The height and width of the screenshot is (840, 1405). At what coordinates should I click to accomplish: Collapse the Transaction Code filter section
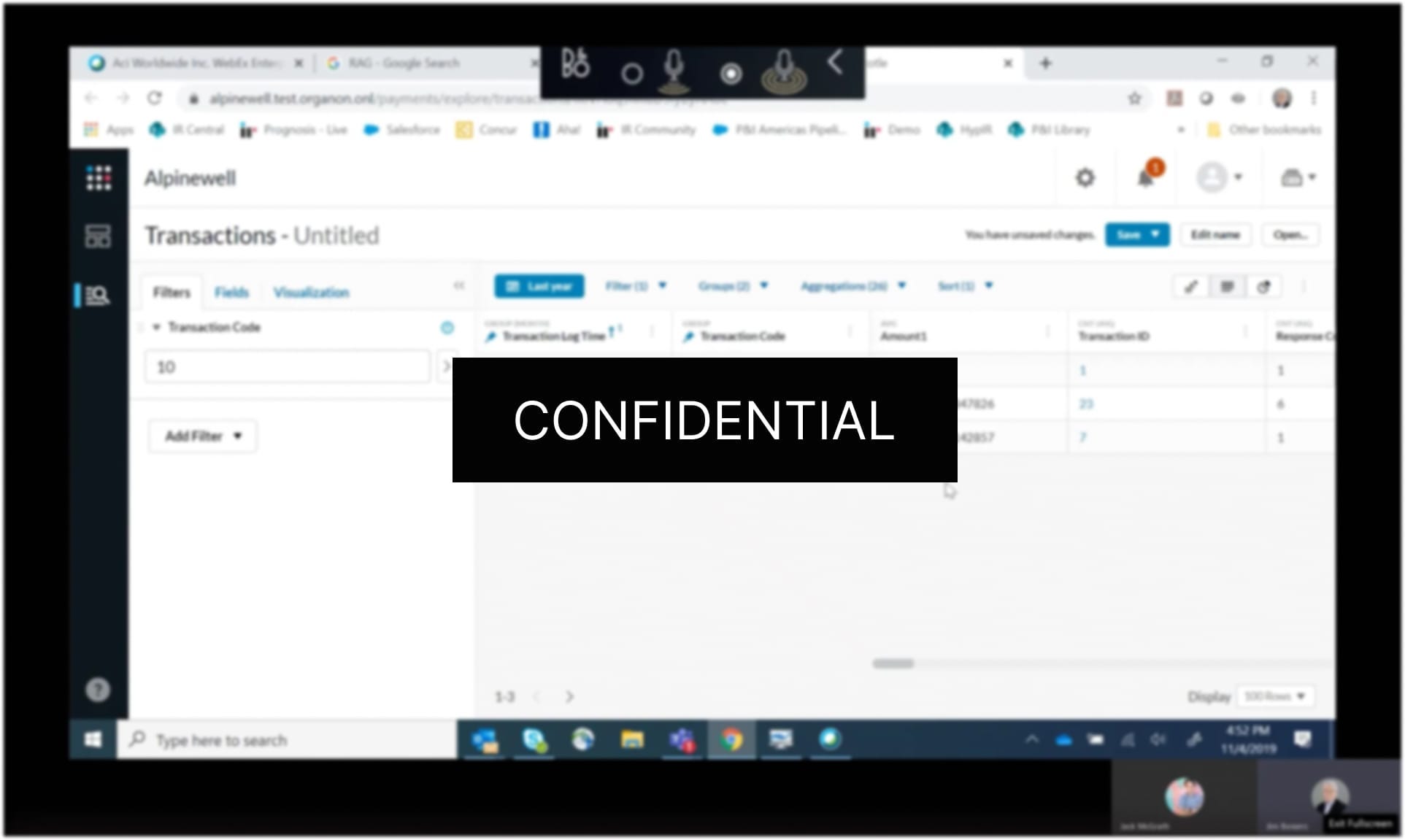[156, 327]
